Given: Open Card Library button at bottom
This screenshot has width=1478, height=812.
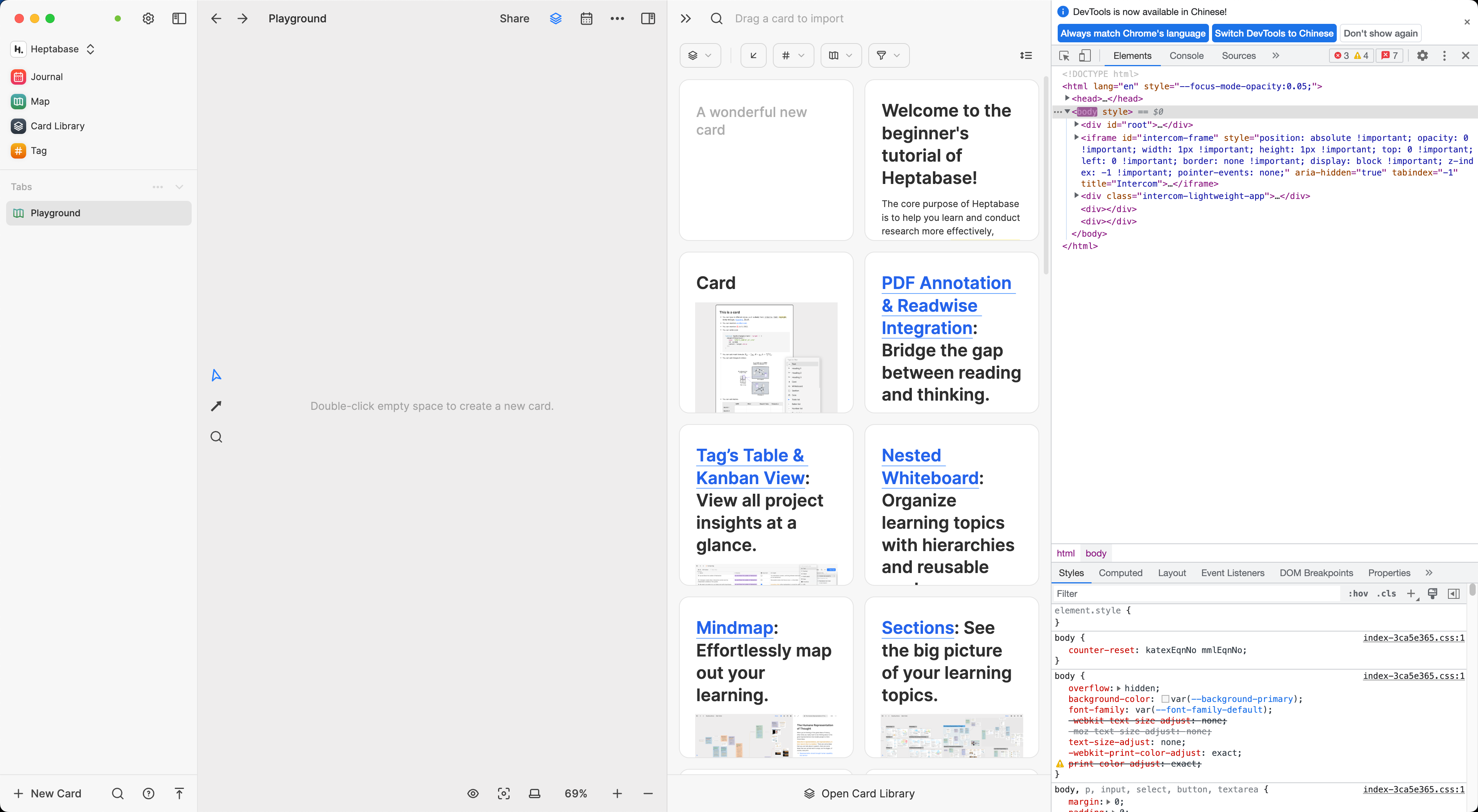Looking at the screenshot, I should pos(859,794).
